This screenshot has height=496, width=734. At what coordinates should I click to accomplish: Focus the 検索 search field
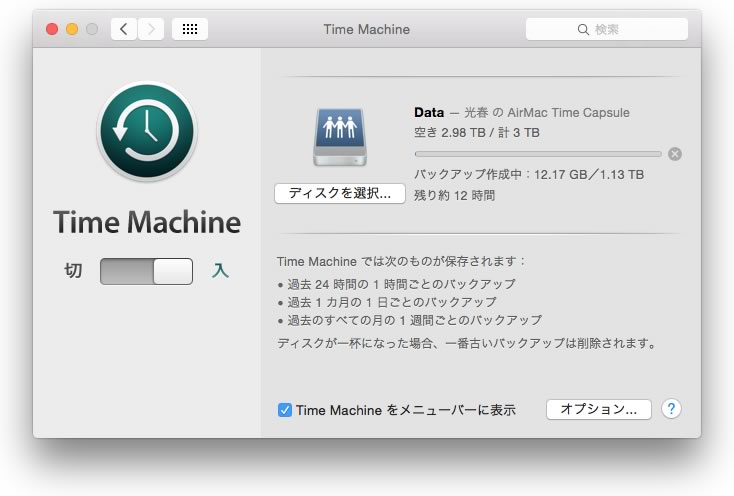click(607, 29)
